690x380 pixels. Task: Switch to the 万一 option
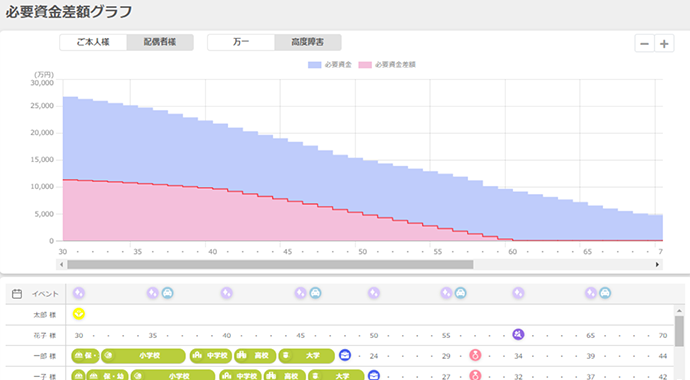click(x=241, y=42)
